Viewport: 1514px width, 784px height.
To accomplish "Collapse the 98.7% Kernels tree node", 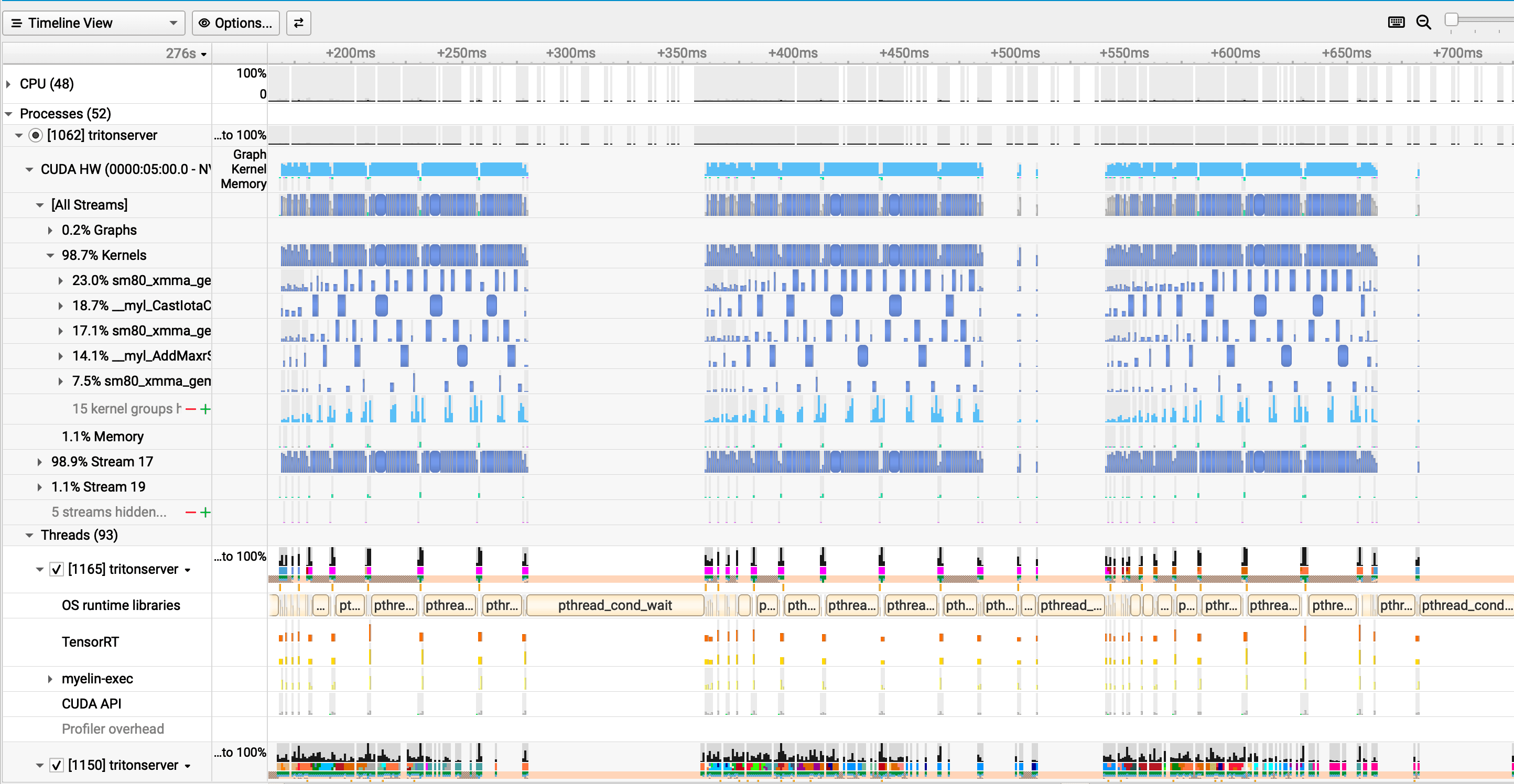I will point(50,255).
